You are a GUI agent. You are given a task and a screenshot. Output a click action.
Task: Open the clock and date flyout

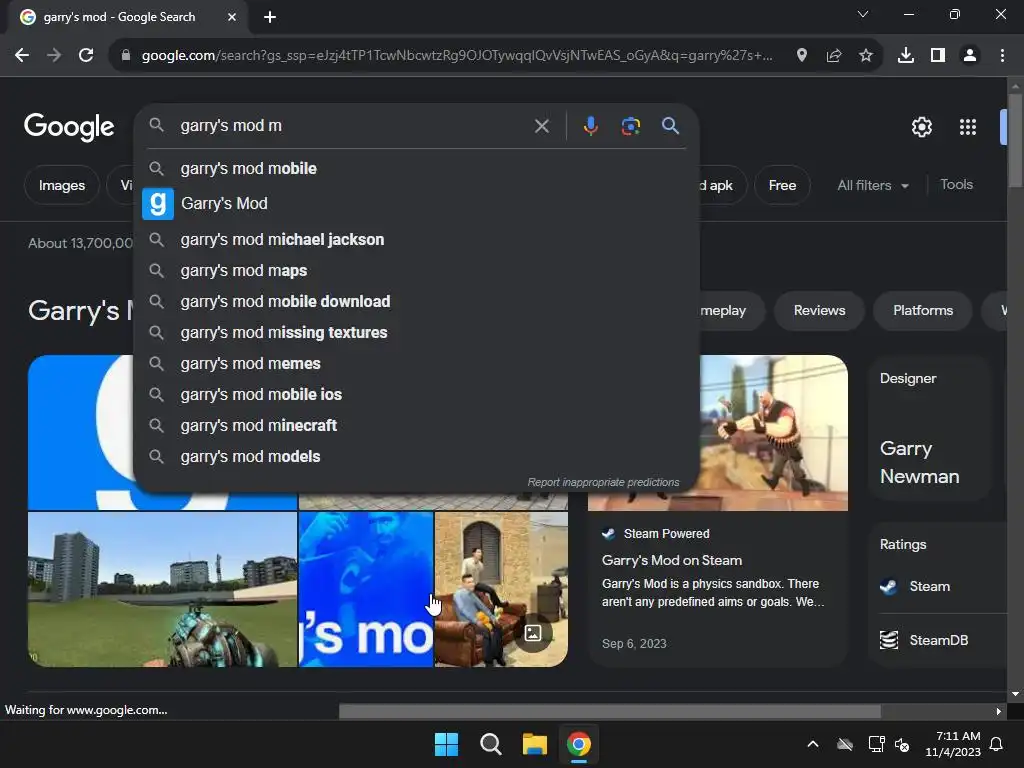953,744
